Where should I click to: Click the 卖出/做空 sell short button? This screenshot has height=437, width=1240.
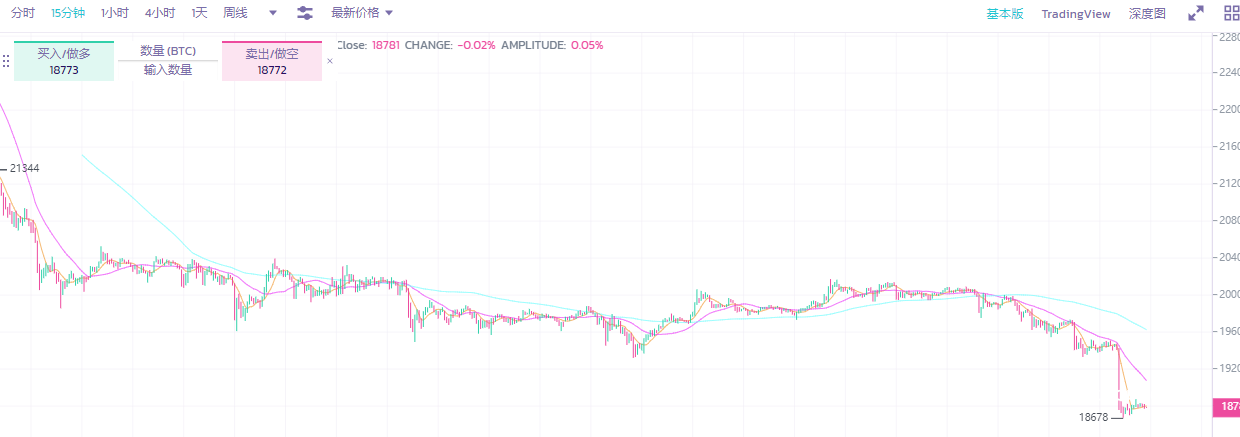click(272, 61)
